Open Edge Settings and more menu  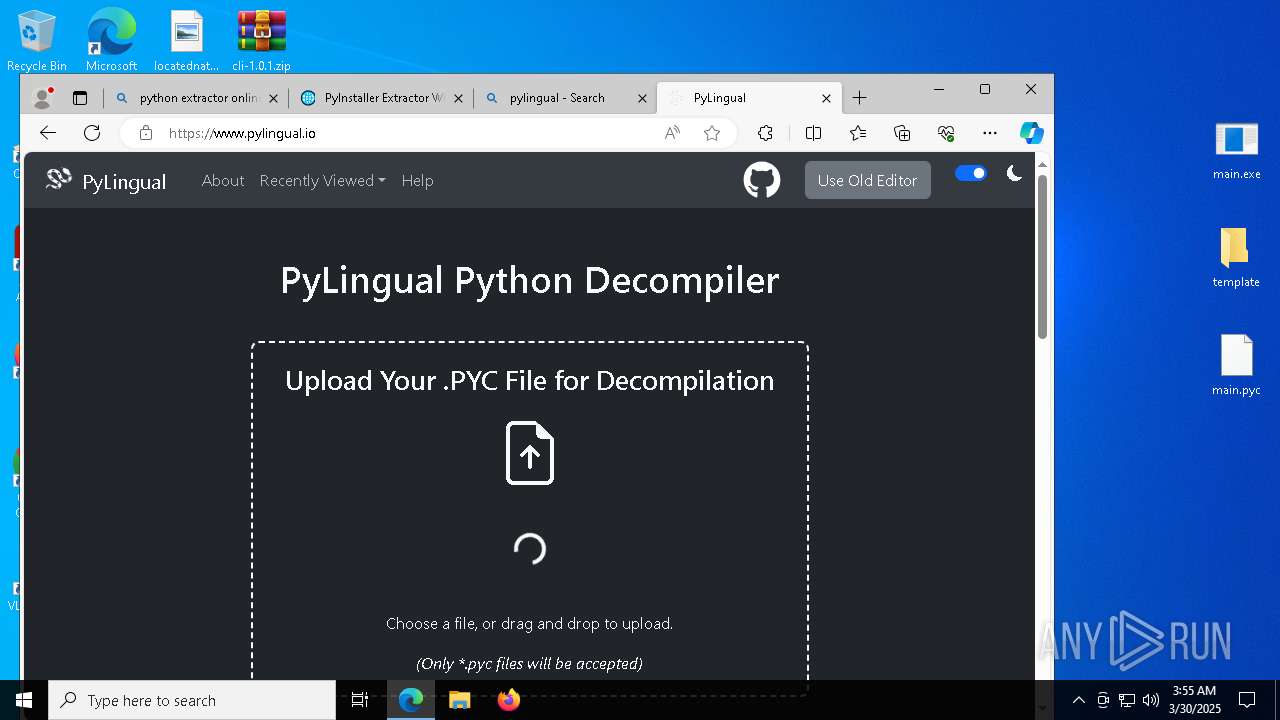990,133
